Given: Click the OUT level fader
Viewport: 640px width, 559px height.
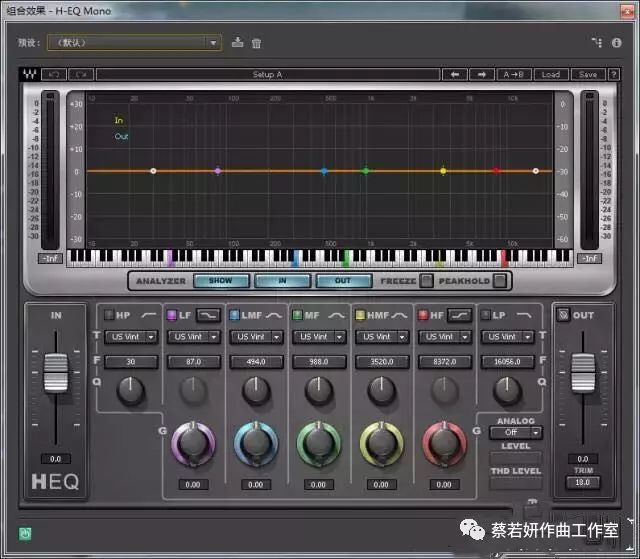Looking at the screenshot, I should click(x=583, y=373).
